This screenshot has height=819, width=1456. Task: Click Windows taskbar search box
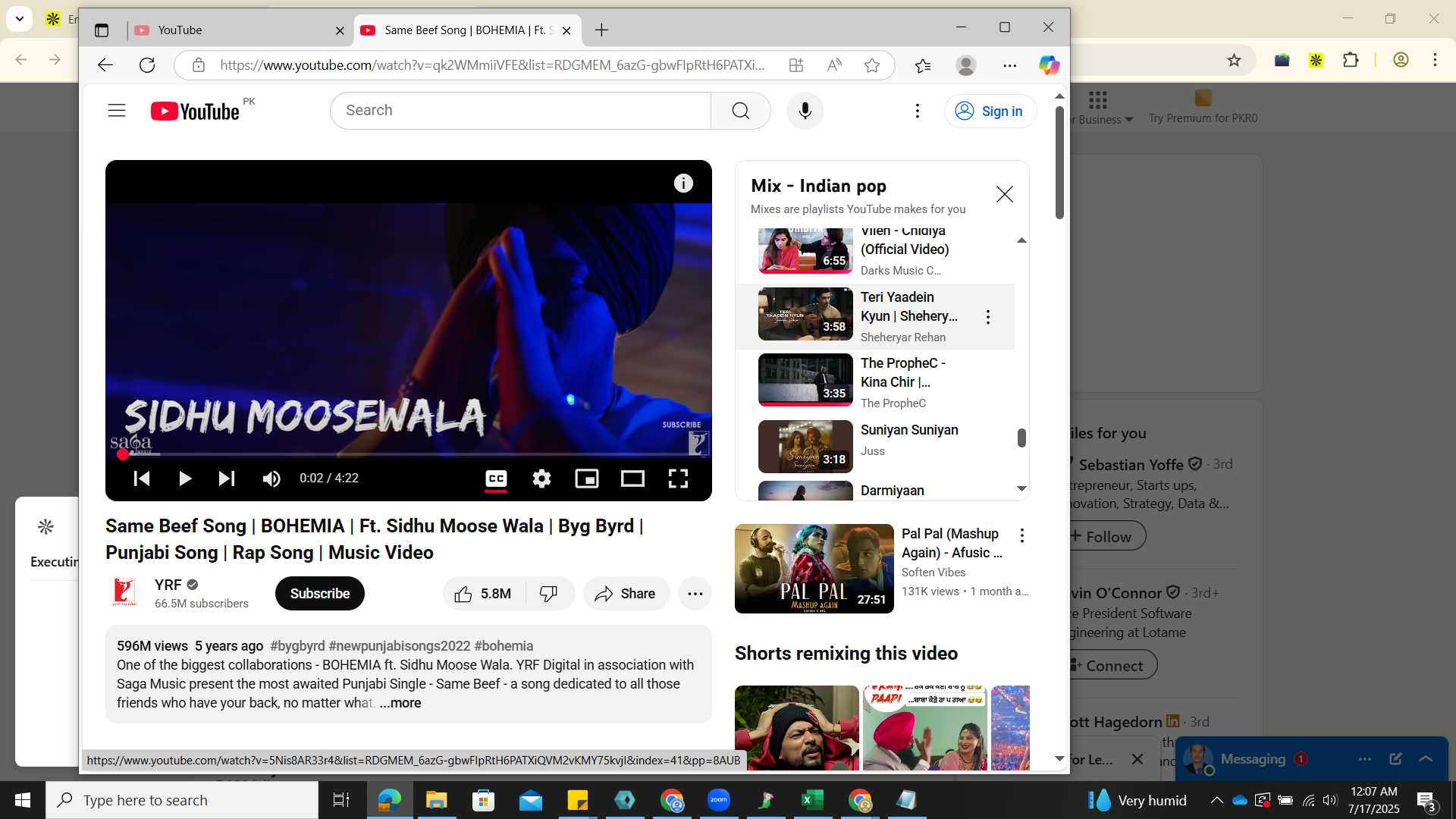[182, 800]
